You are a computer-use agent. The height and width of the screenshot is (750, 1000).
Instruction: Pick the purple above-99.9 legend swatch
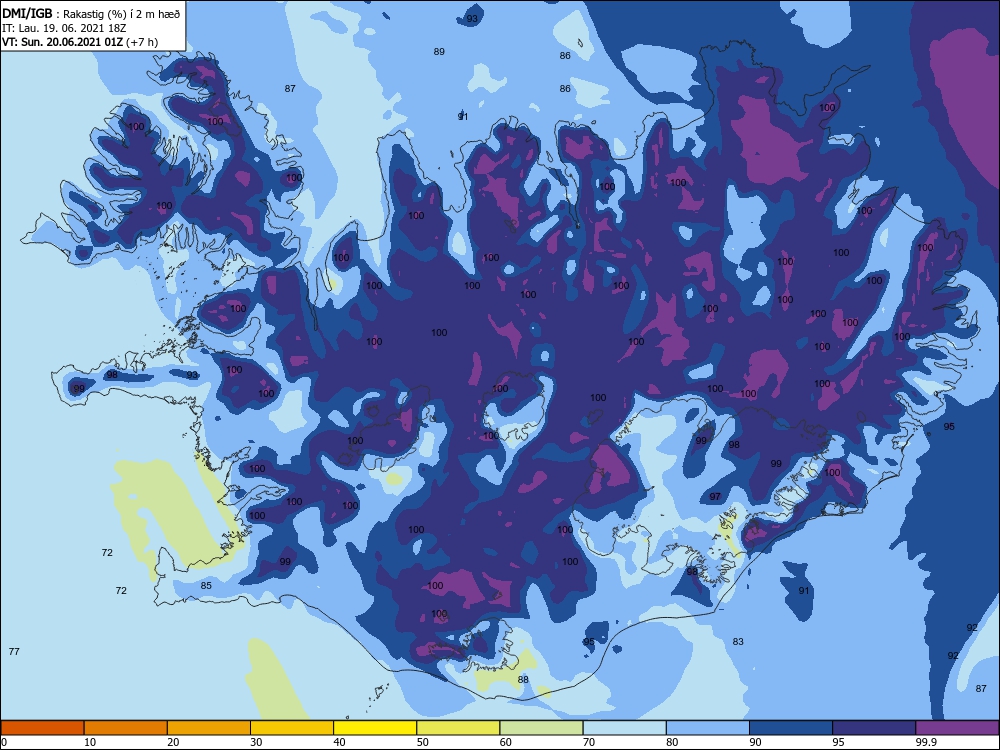[x=957, y=728]
